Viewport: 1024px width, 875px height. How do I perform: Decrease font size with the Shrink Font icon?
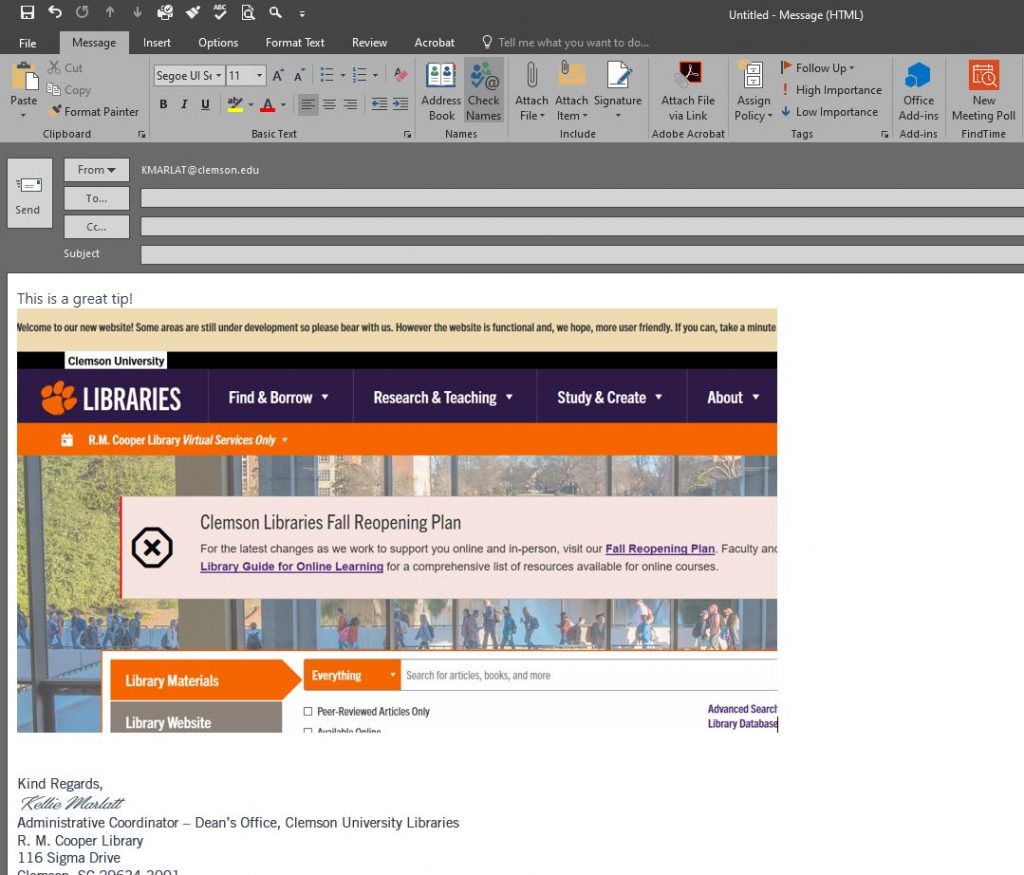(x=299, y=76)
